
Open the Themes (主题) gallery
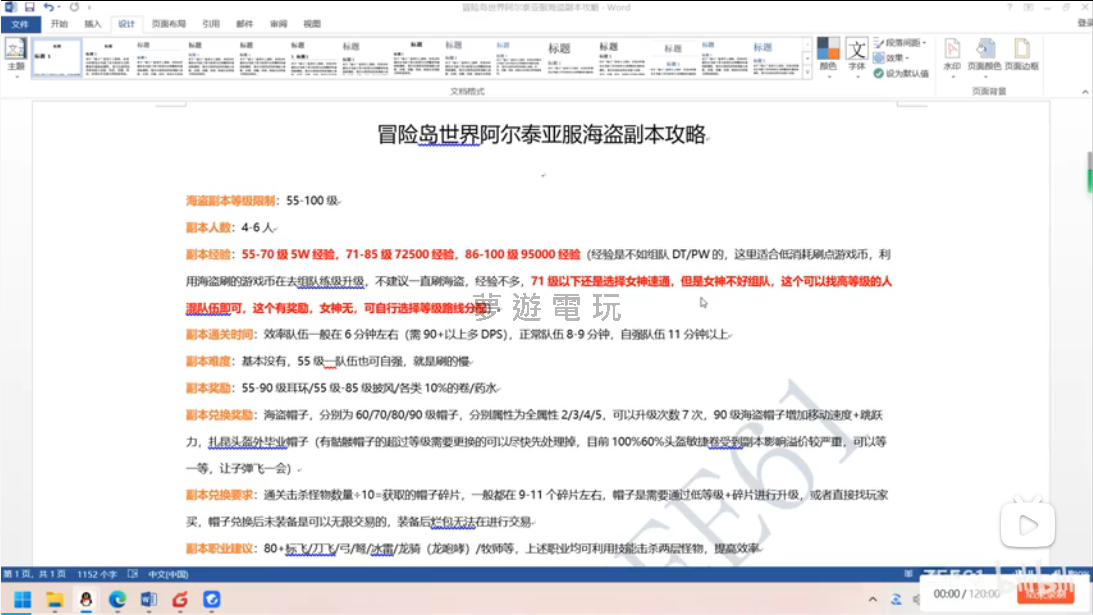click(15, 56)
